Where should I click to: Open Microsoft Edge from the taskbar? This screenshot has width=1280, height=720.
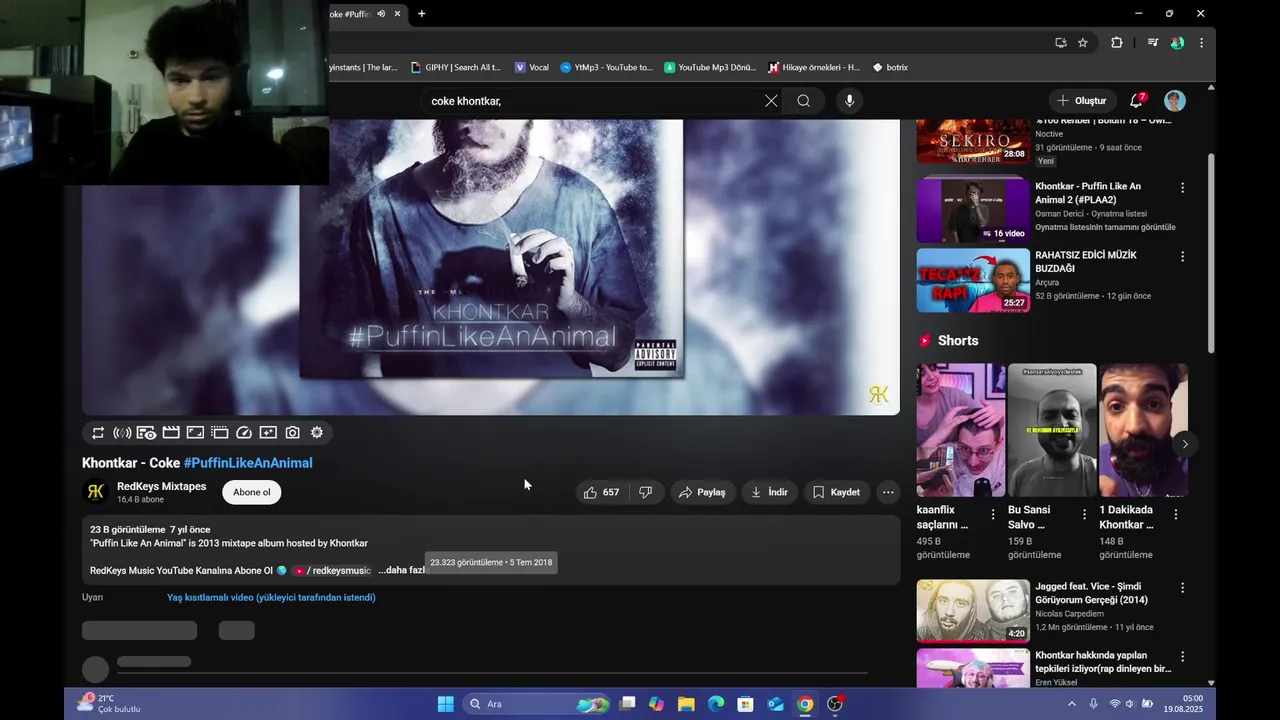click(716, 704)
